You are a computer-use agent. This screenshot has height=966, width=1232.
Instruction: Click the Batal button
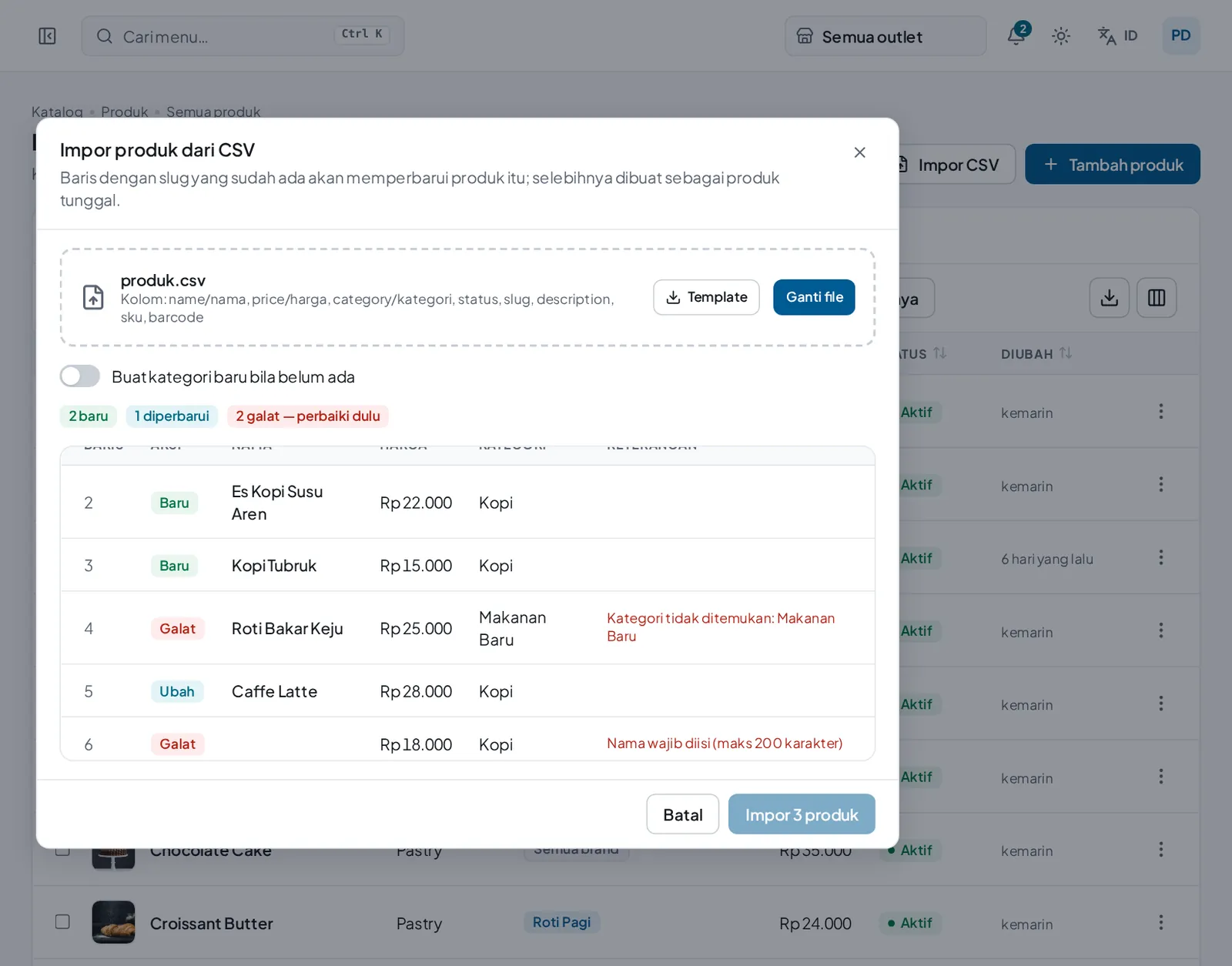[x=682, y=814]
